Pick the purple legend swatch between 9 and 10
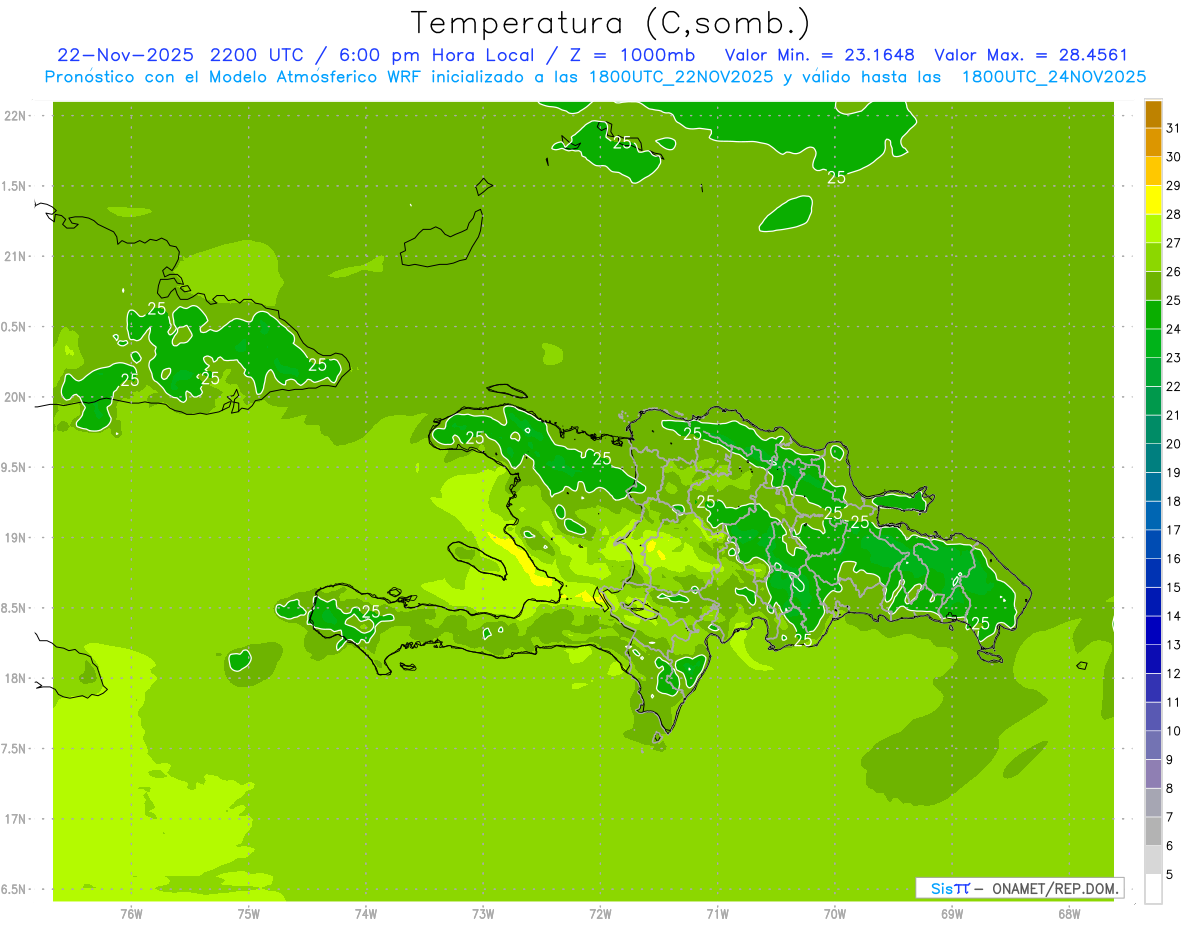1200x927 pixels. (1153, 745)
